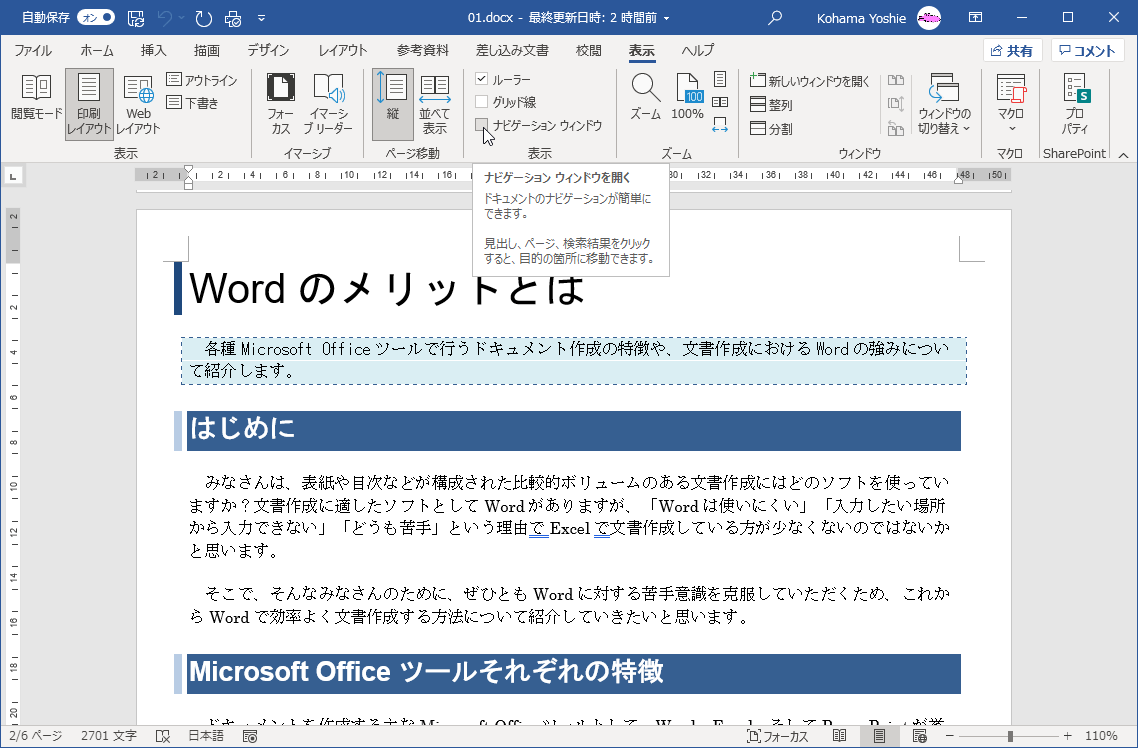Select Web Layout in status bar
This screenshot has height=748, width=1138.
919,736
